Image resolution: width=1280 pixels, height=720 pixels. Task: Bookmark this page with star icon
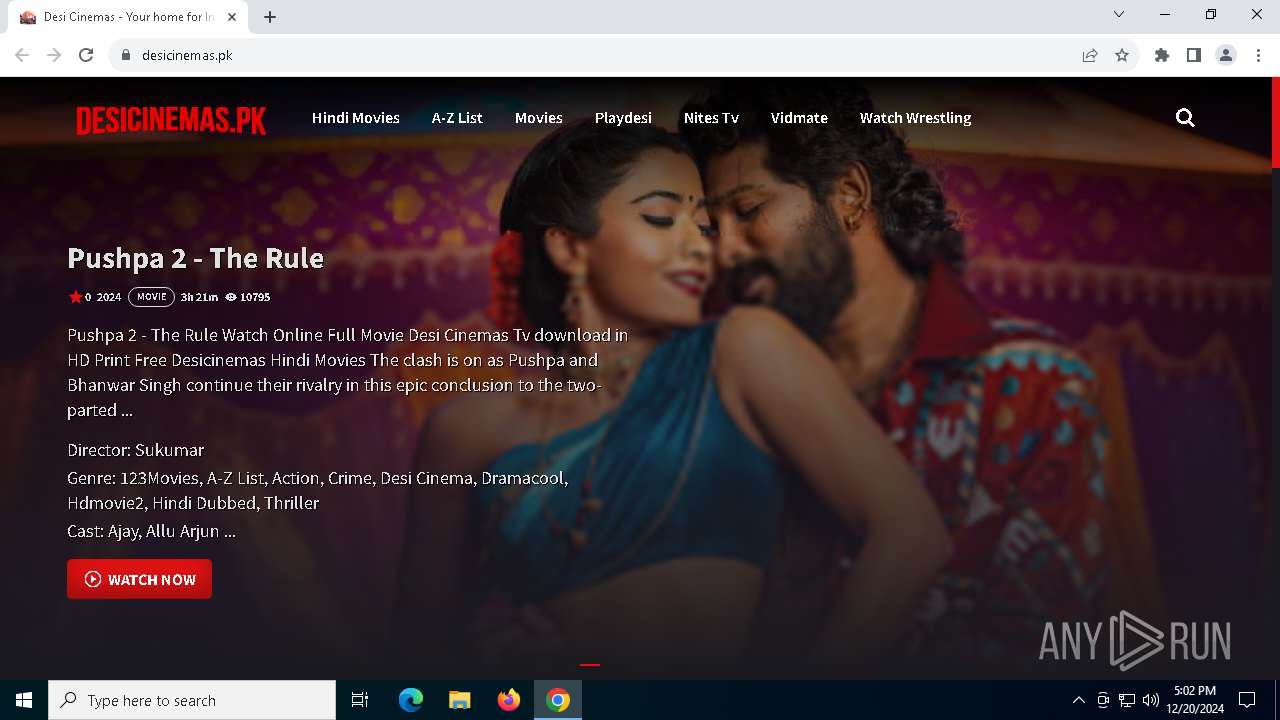(x=1122, y=55)
